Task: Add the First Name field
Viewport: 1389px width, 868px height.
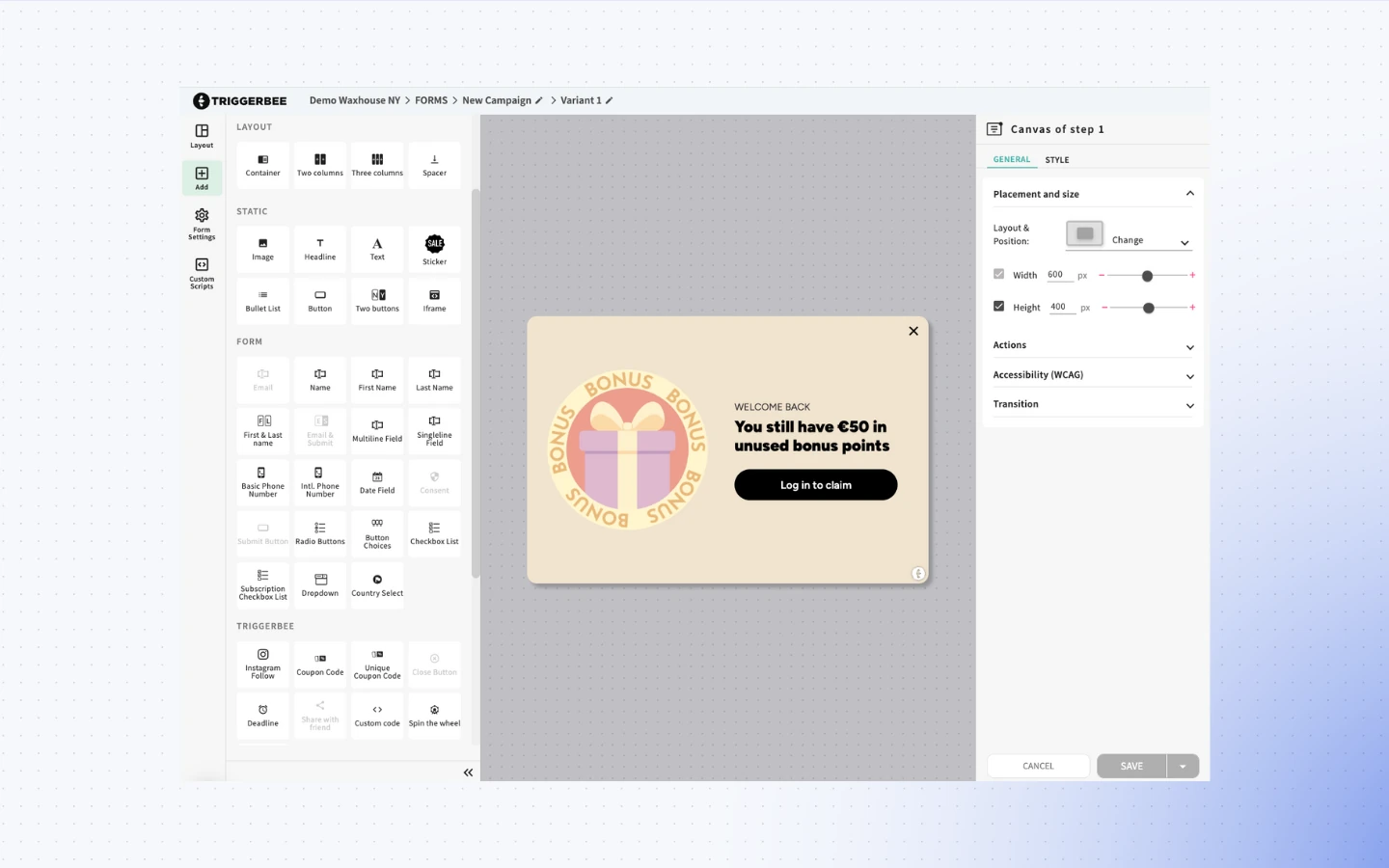Action: tap(377, 380)
